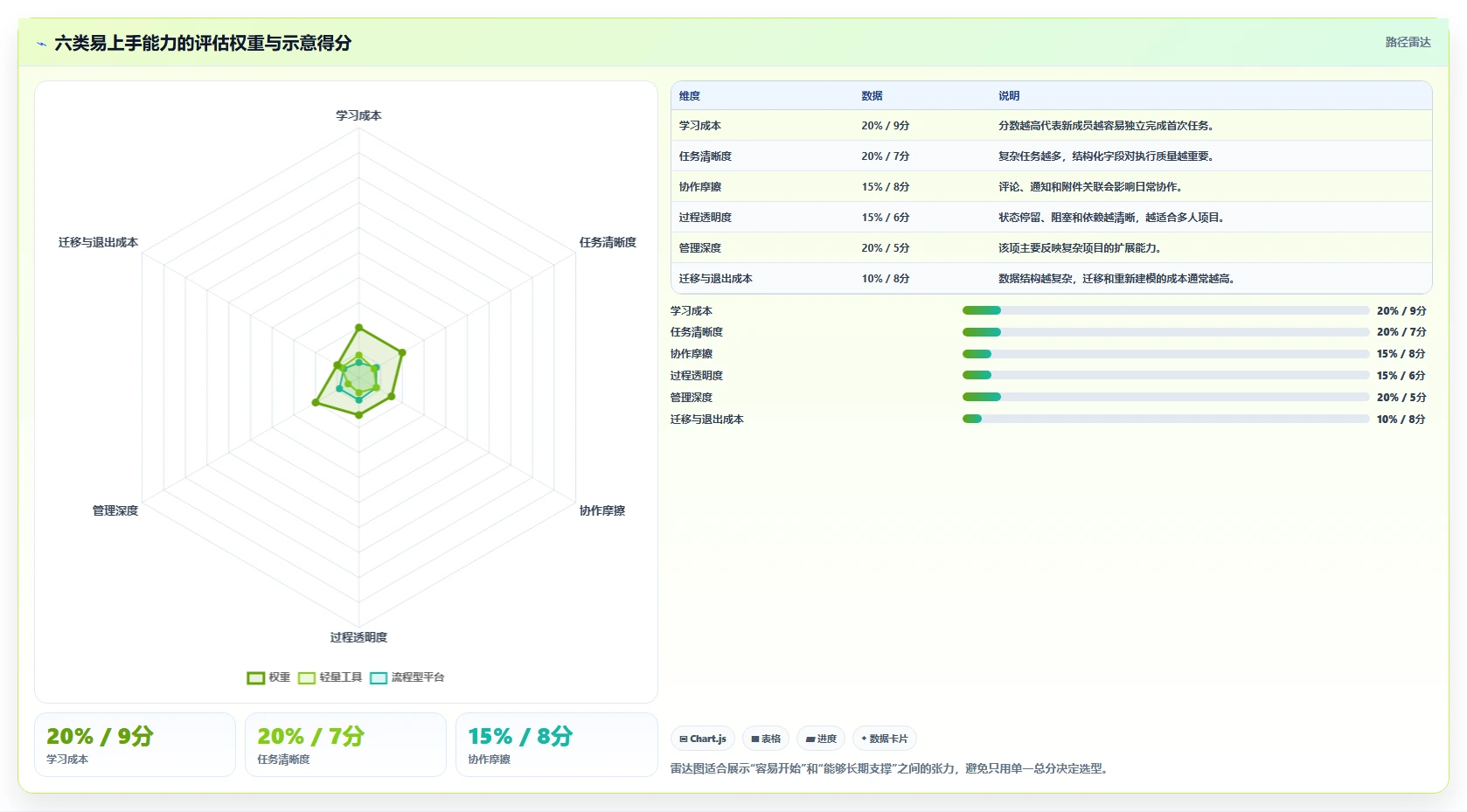Click the table value 20% / 9分
This screenshot has width=1467, height=812.
tap(886, 126)
